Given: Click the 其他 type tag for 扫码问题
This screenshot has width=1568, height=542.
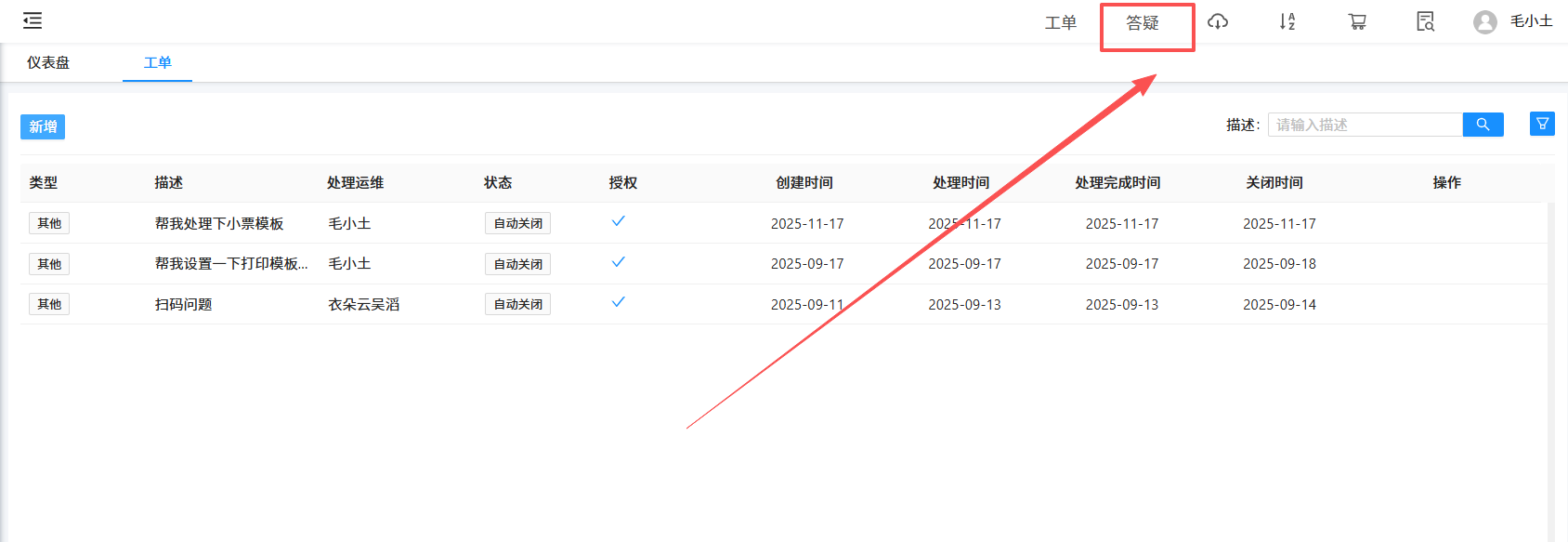Looking at the screenshot, I should pos(49,304).
